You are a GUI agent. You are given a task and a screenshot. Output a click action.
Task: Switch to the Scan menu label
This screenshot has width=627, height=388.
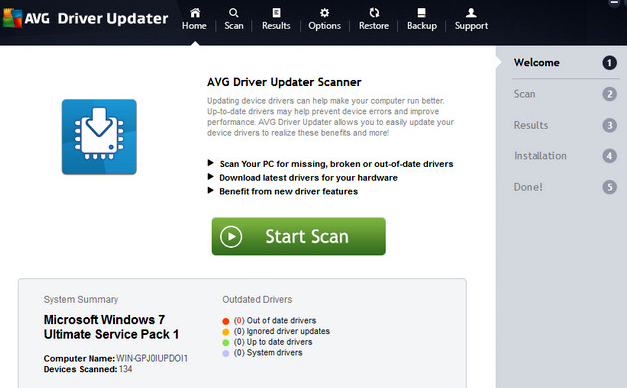click(x=234, y=26)
